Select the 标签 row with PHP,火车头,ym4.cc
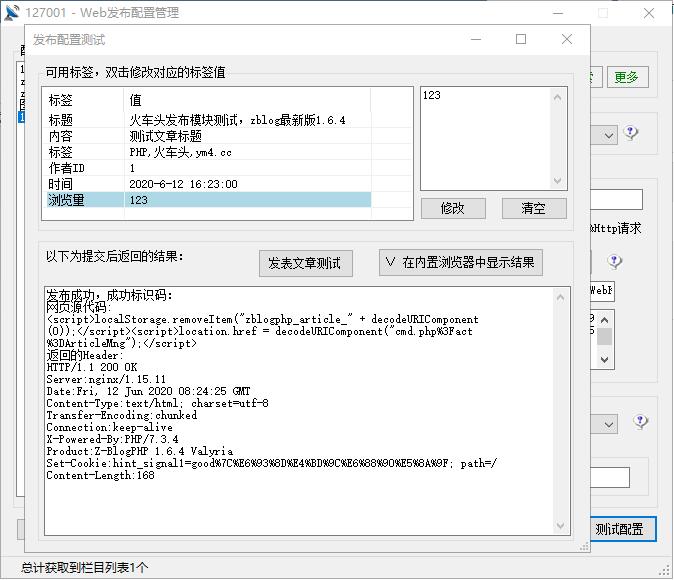 coord(206,152)
